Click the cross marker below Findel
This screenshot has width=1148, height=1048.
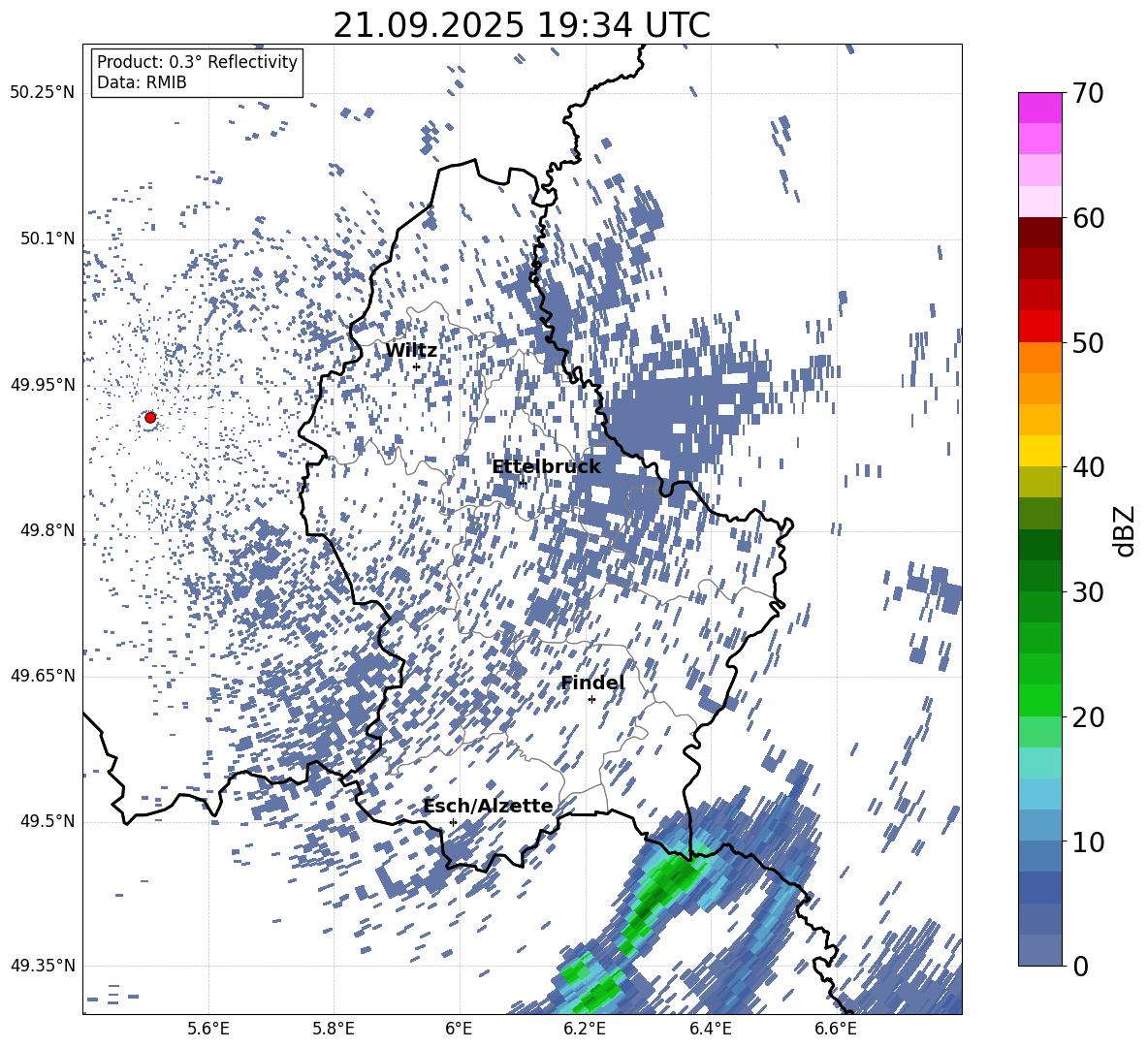[591, 700]
